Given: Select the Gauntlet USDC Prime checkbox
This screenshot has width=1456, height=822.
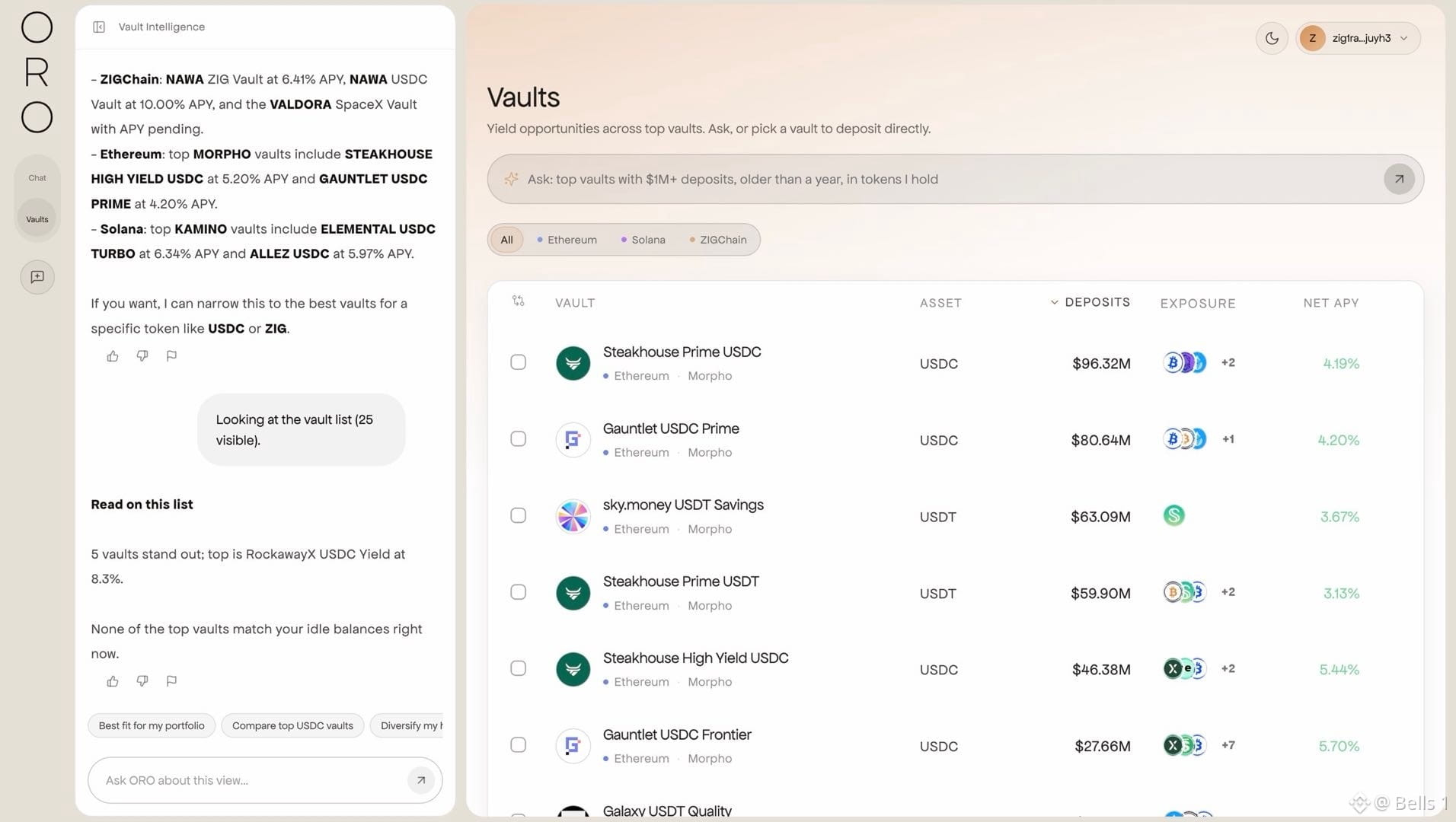Looking at the screenshot, I should [518, 439].
